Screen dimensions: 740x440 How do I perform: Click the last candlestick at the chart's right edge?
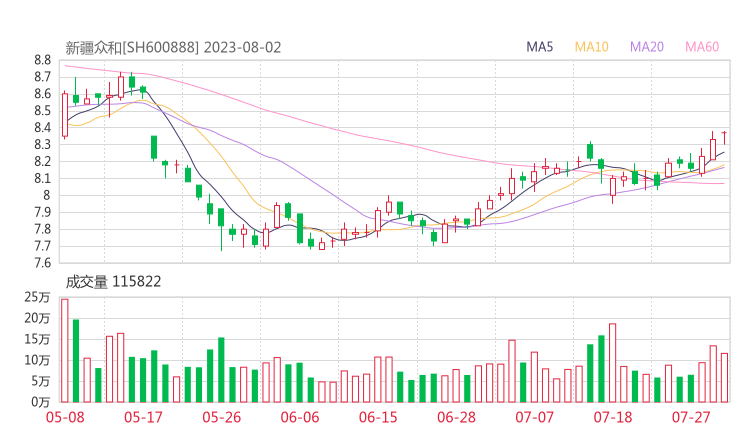724,138
